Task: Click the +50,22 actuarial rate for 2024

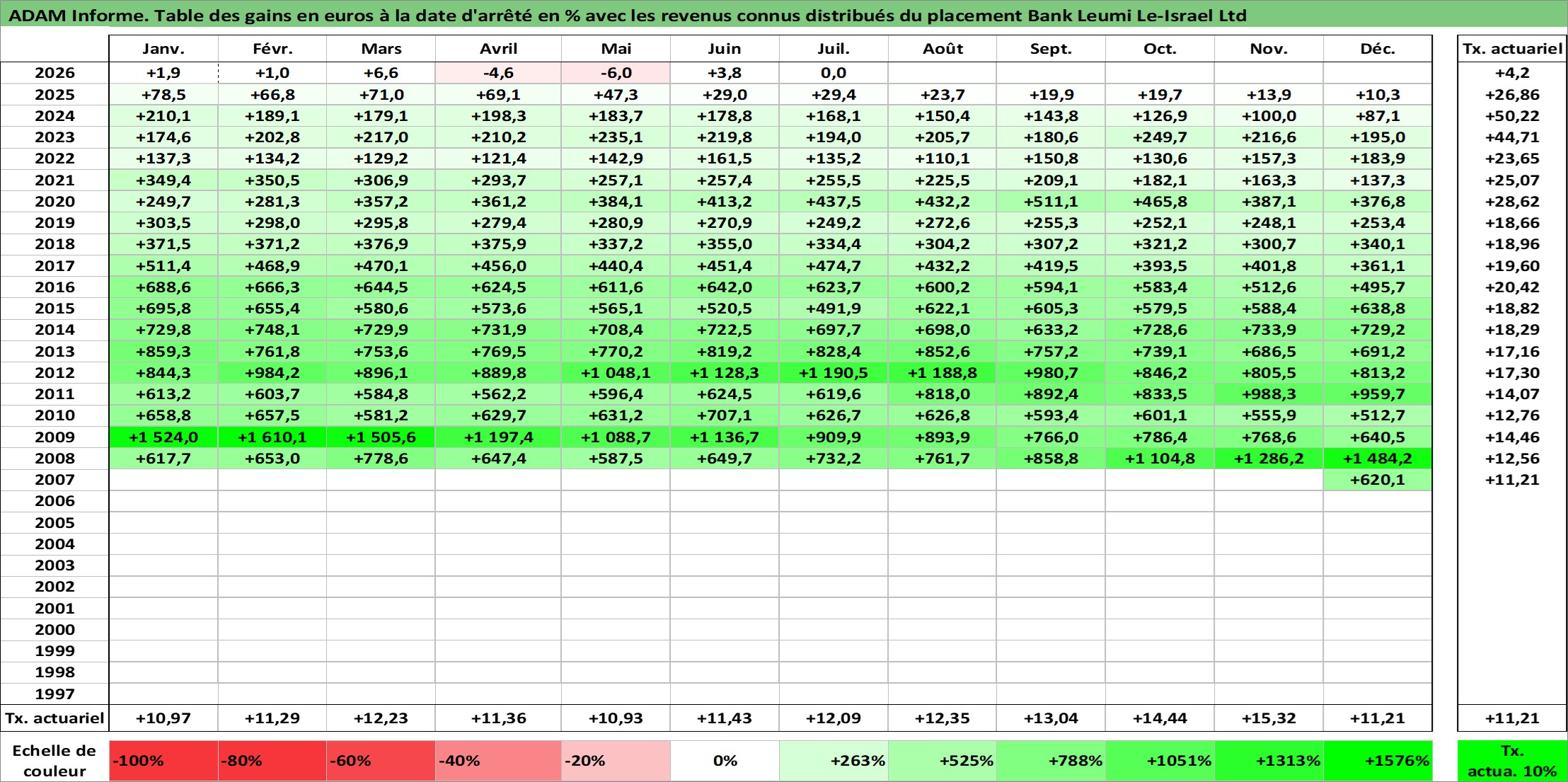Action: tap(1512, 116)
